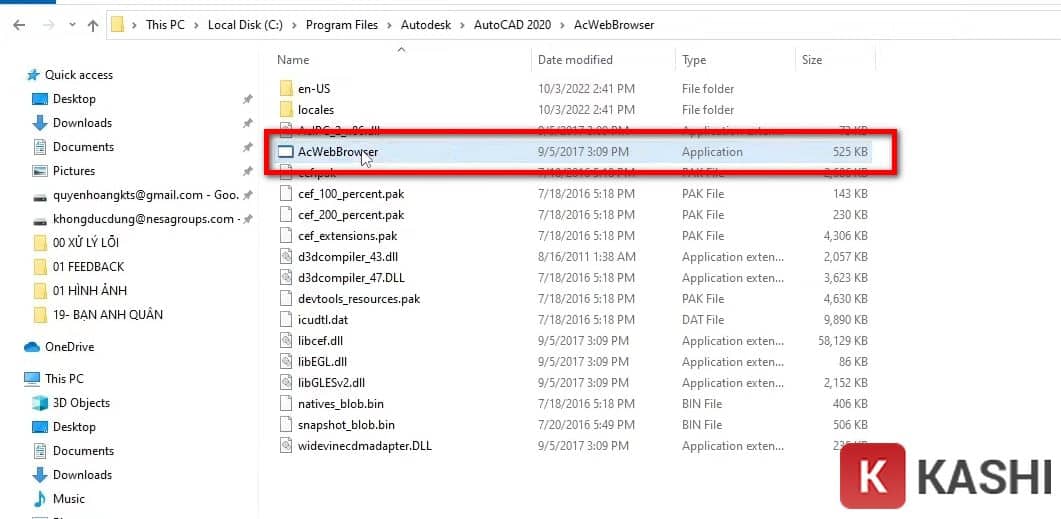1061x519 pixels.
Task: Select cef_extensions.pak file icon
Action: coord(287,235)
